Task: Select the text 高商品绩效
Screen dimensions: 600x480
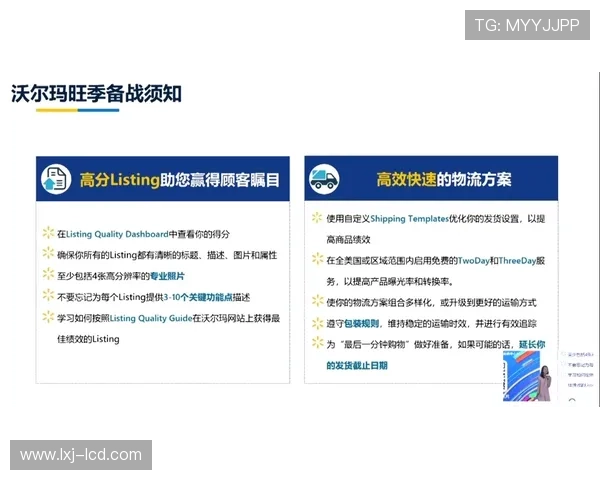Action: (x=348, y=240)
